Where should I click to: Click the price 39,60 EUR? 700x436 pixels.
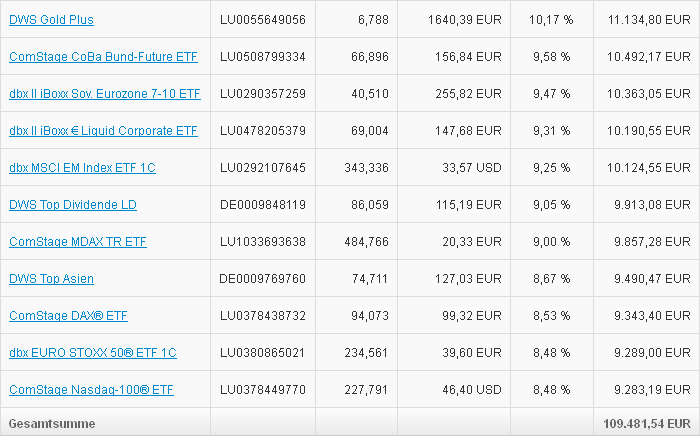click(x=472, y=353)
